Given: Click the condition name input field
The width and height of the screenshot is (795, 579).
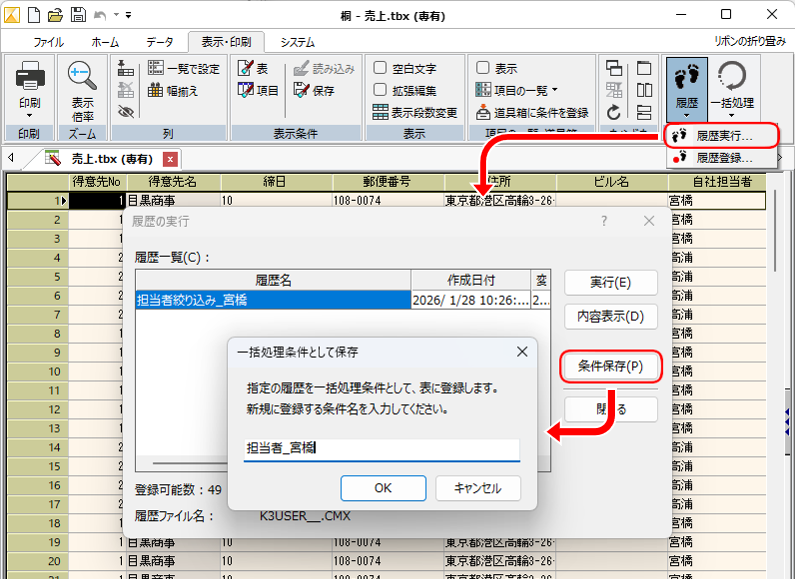Looking at the screenshot, I should click(x=382, y=449).
